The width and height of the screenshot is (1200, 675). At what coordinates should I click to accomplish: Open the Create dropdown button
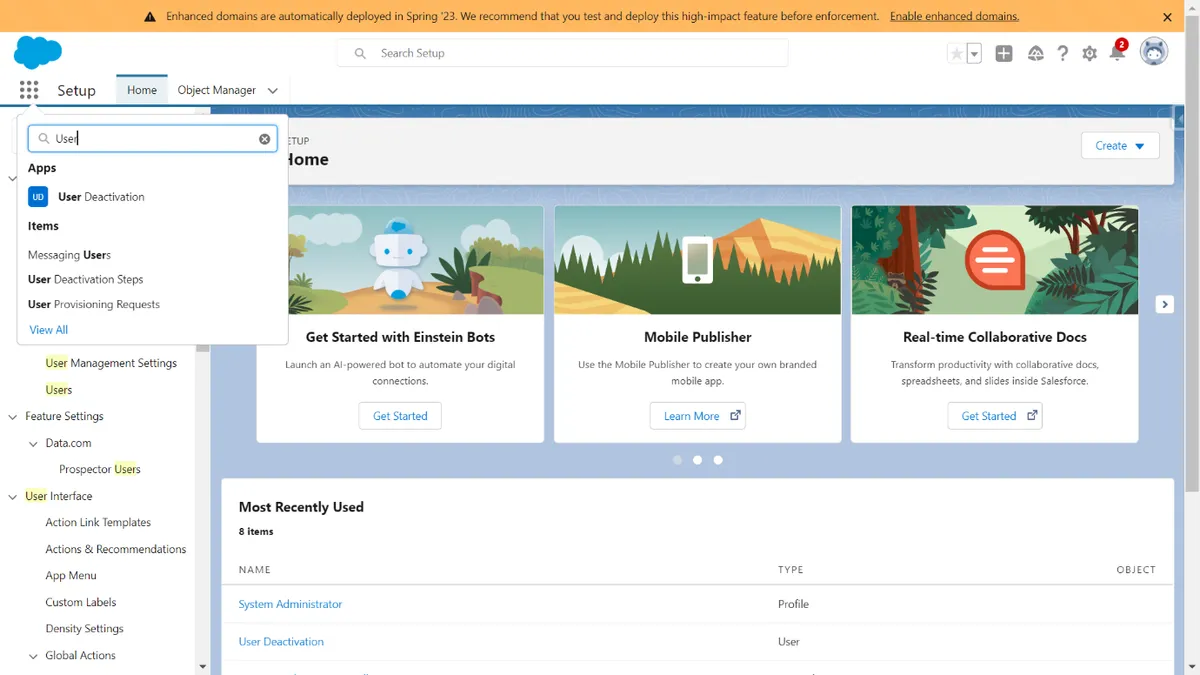[x=1120, y=146]
